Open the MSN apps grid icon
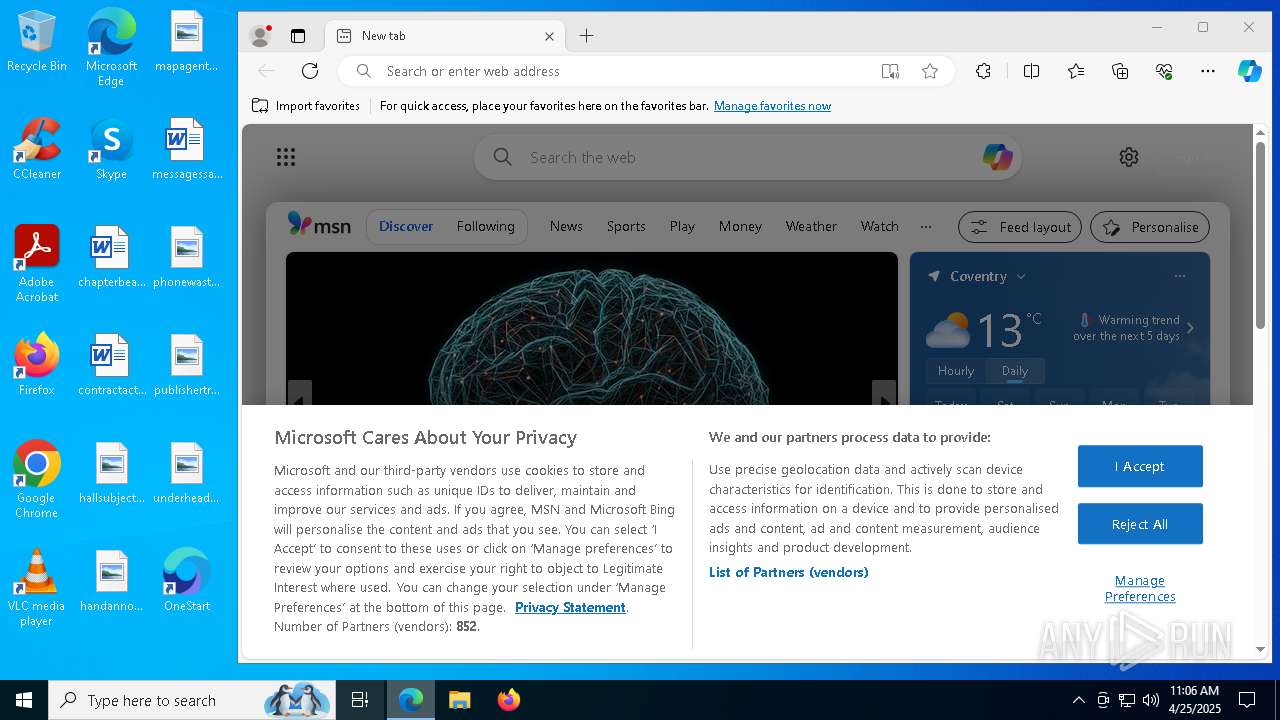 [286, 157]
